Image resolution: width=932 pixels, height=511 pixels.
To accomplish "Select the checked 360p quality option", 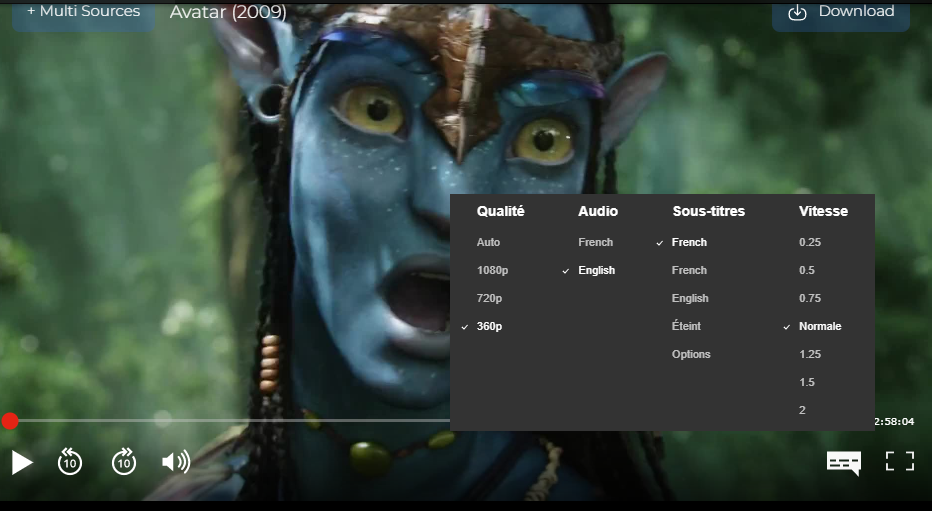I will tap(489, 326).
